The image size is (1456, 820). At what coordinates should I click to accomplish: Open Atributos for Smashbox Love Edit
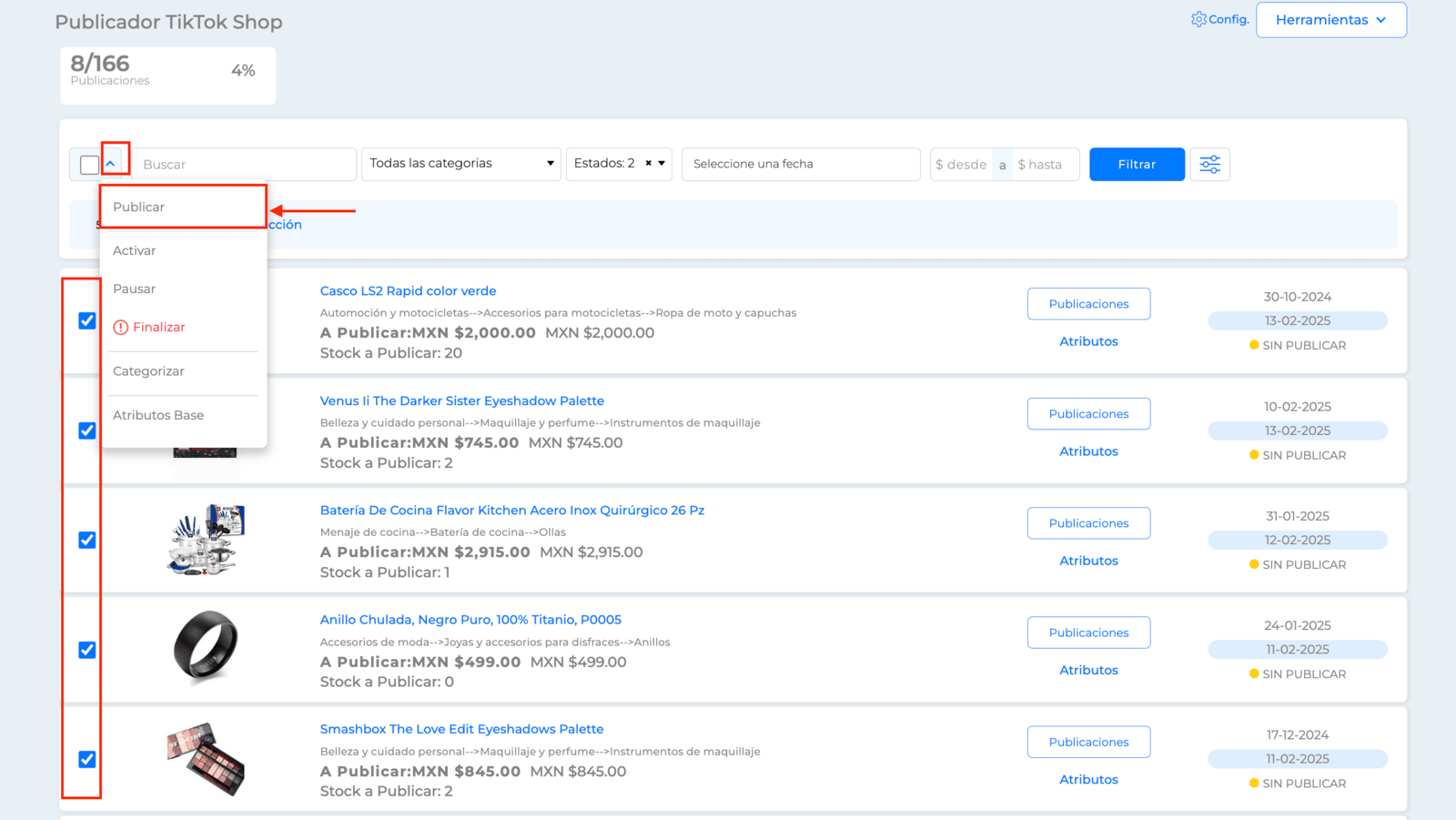coord(1088,779)
